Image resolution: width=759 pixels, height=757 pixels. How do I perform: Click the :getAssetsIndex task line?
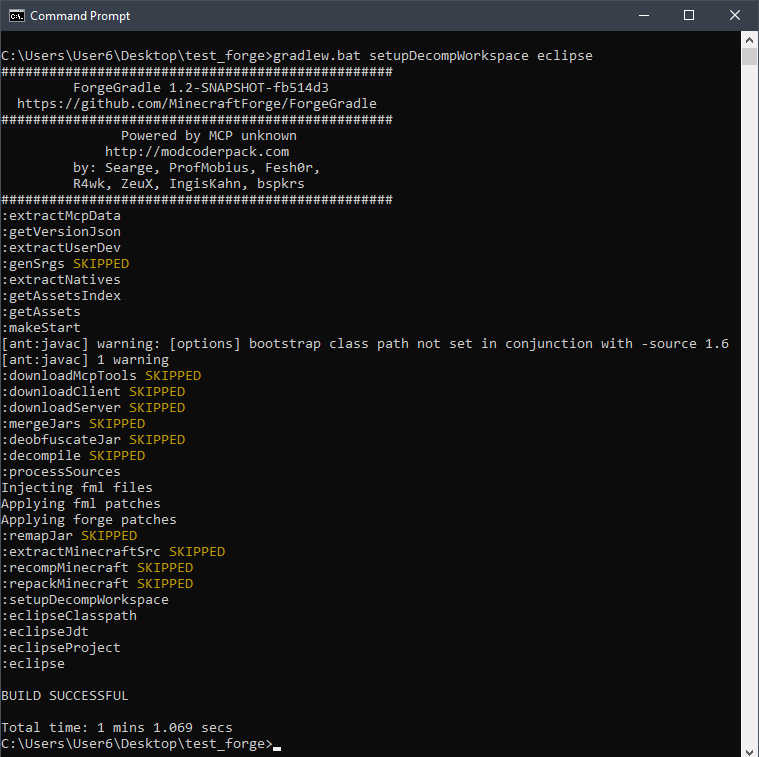(61, 295)
